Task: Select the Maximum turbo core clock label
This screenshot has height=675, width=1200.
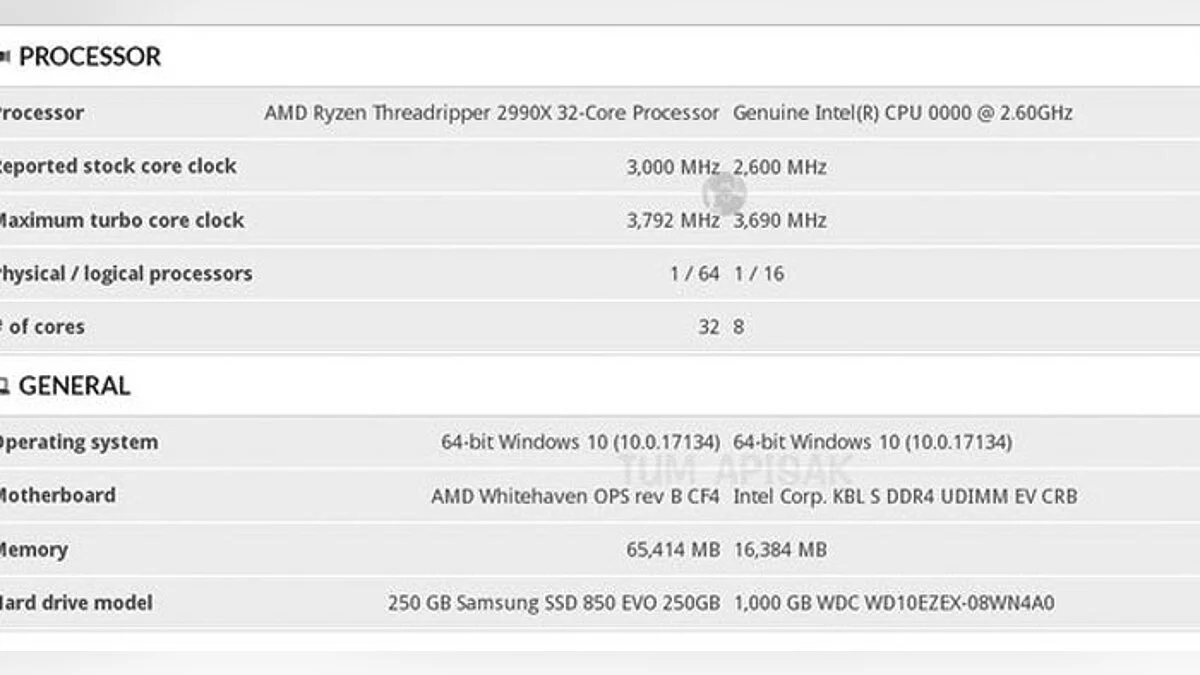Action: pyautogui.click(x=120, y=220)
